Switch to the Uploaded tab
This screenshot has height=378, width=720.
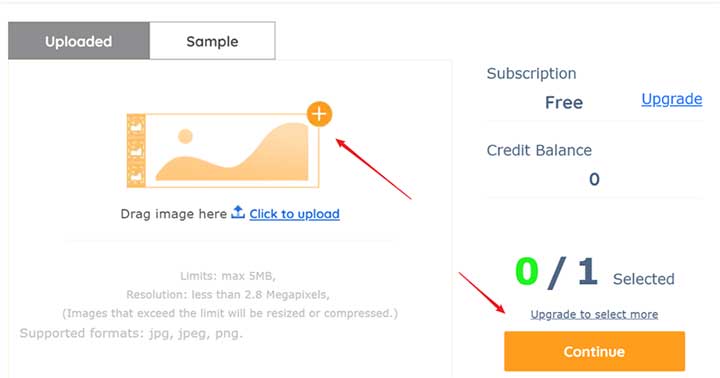(79, 41)
